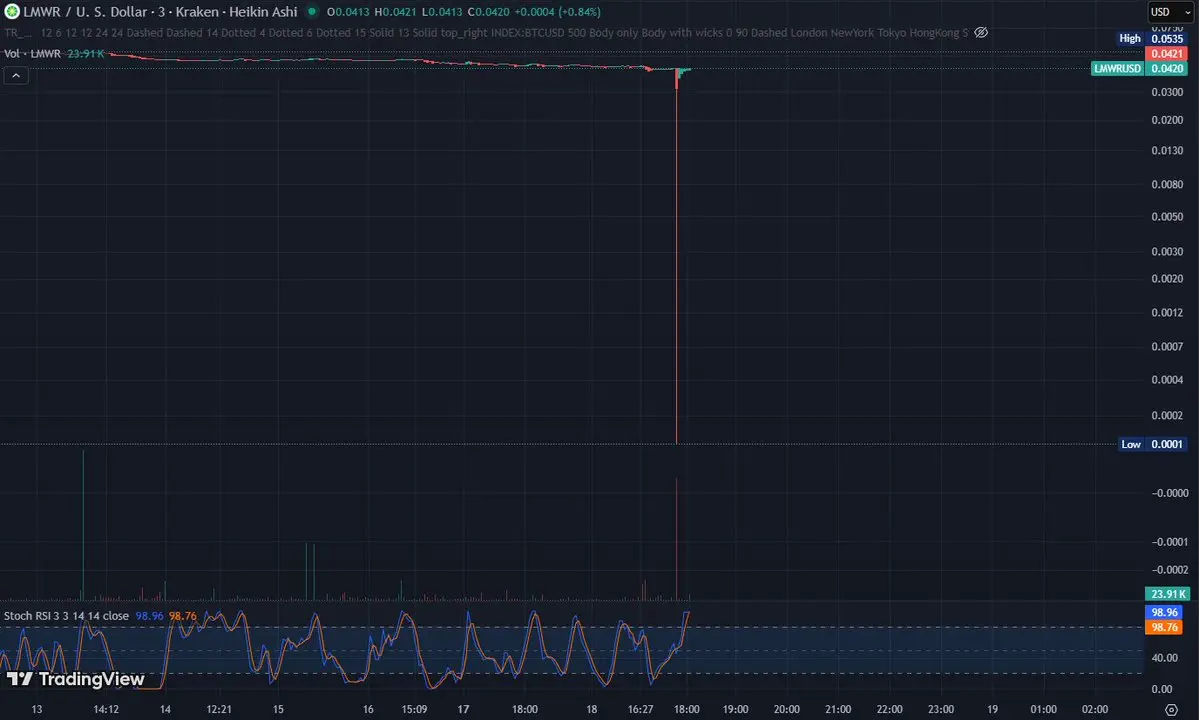The image size is (1199, 720).
Task: Click the 21:00 time axis label
Action: coord(838,709)
